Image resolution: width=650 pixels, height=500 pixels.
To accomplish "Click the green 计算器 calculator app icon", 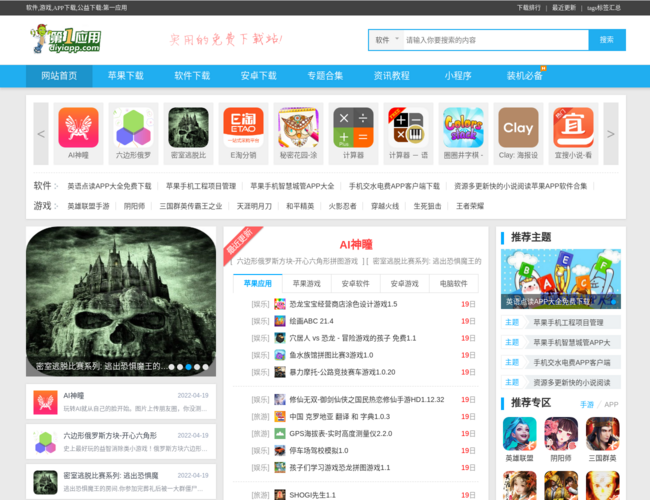I will point(353,128).
